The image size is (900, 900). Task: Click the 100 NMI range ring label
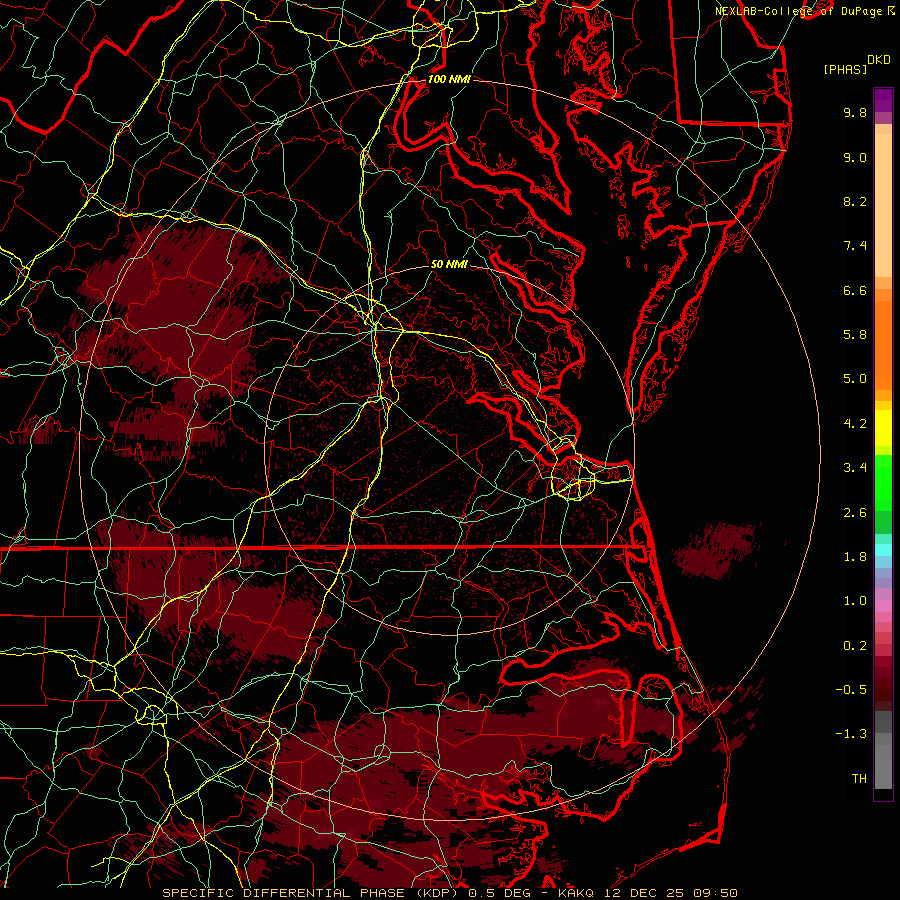point(449,79)
